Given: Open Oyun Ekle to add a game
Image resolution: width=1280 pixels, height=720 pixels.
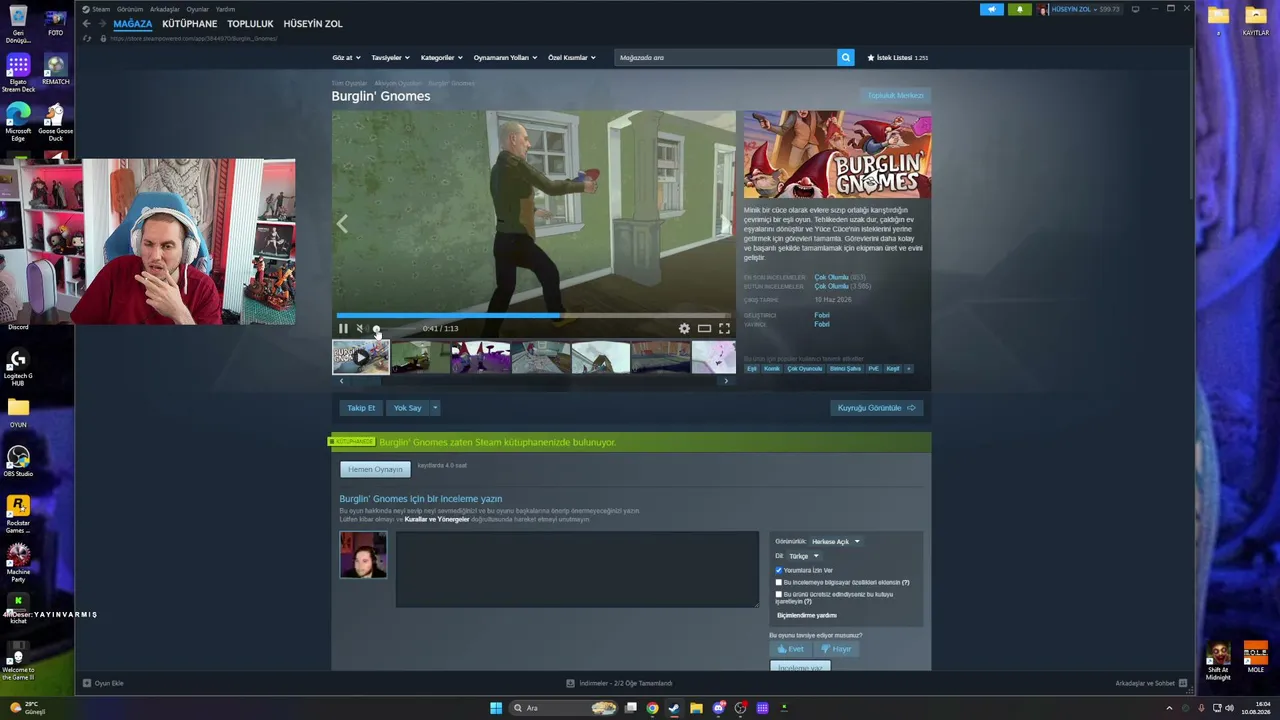Looking at the screenshot, I should coord(104,683).
